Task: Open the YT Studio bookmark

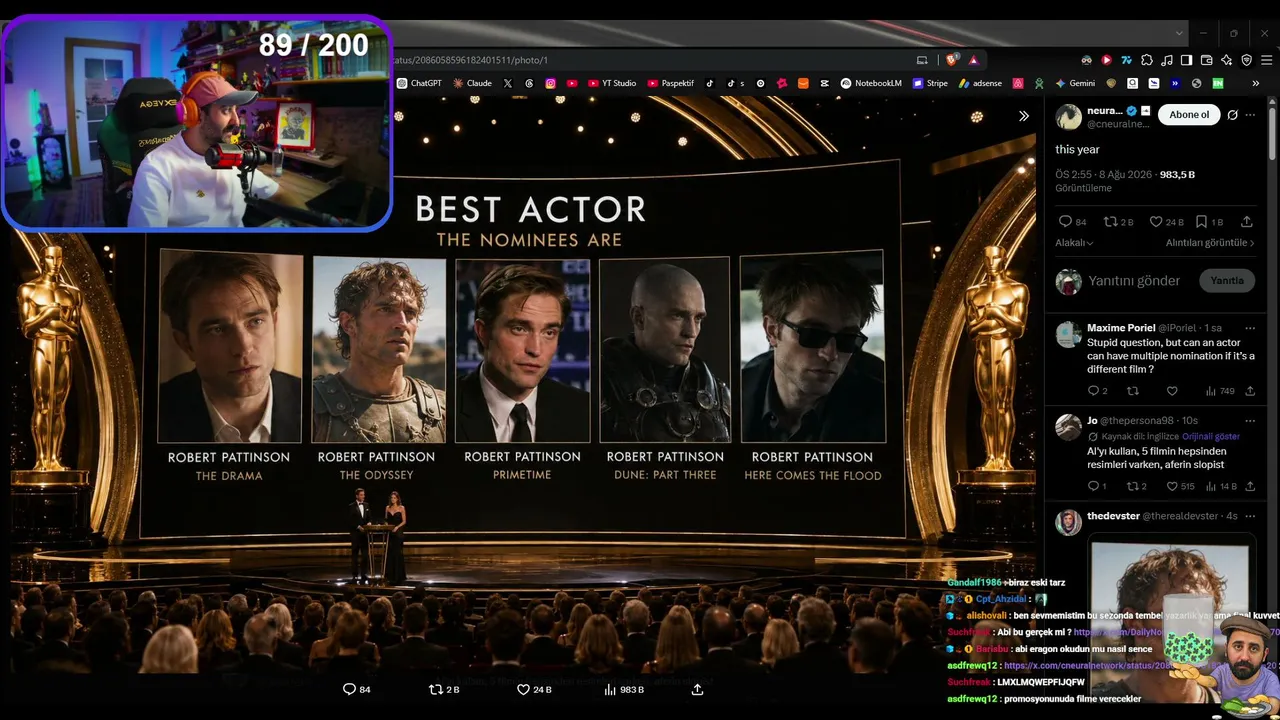Action: pyautogui.click(x=612, y=83)
